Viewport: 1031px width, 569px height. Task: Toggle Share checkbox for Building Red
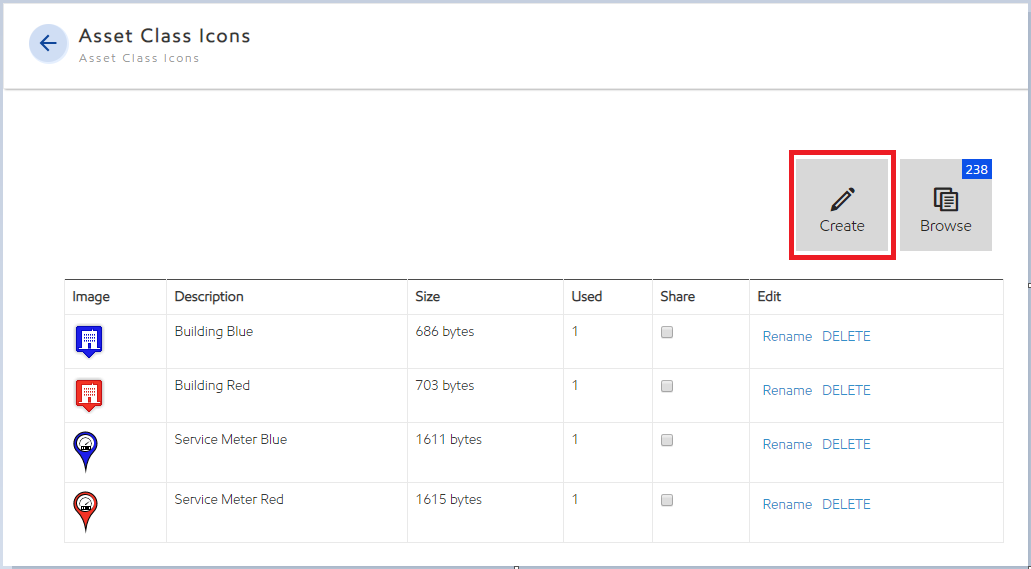(x=667, y=386)
